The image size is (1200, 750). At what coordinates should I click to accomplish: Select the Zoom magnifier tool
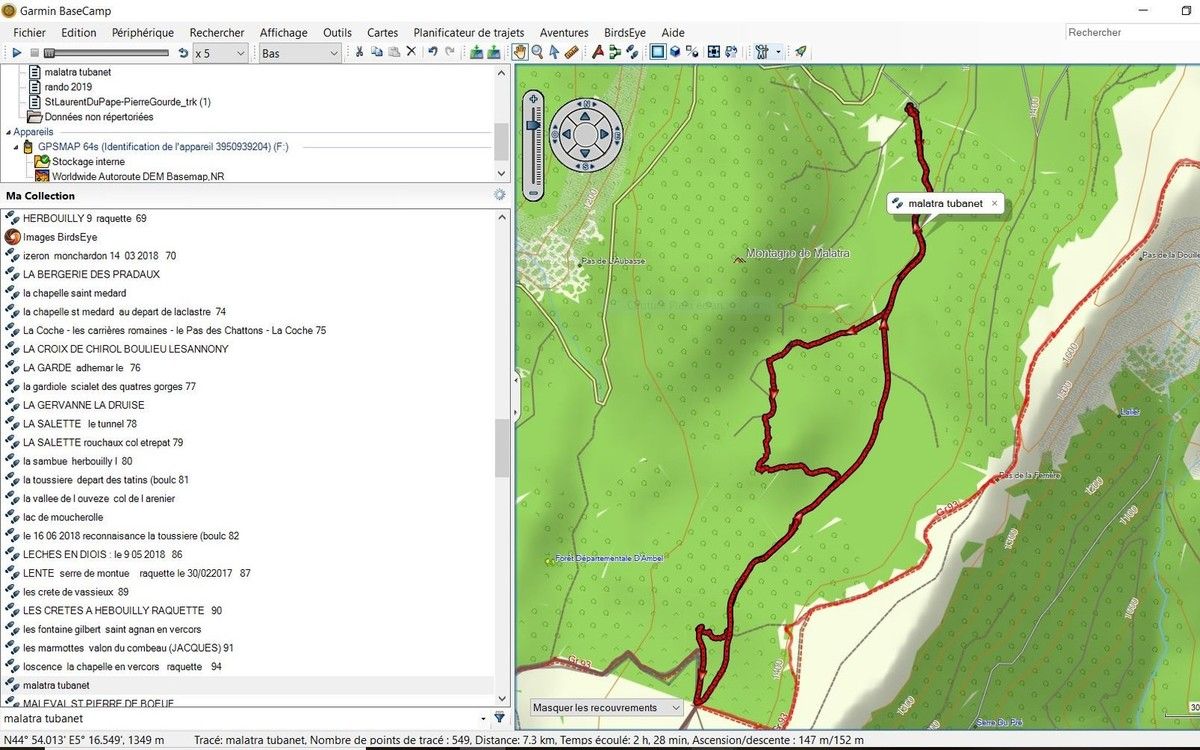[x=537, y=52]
